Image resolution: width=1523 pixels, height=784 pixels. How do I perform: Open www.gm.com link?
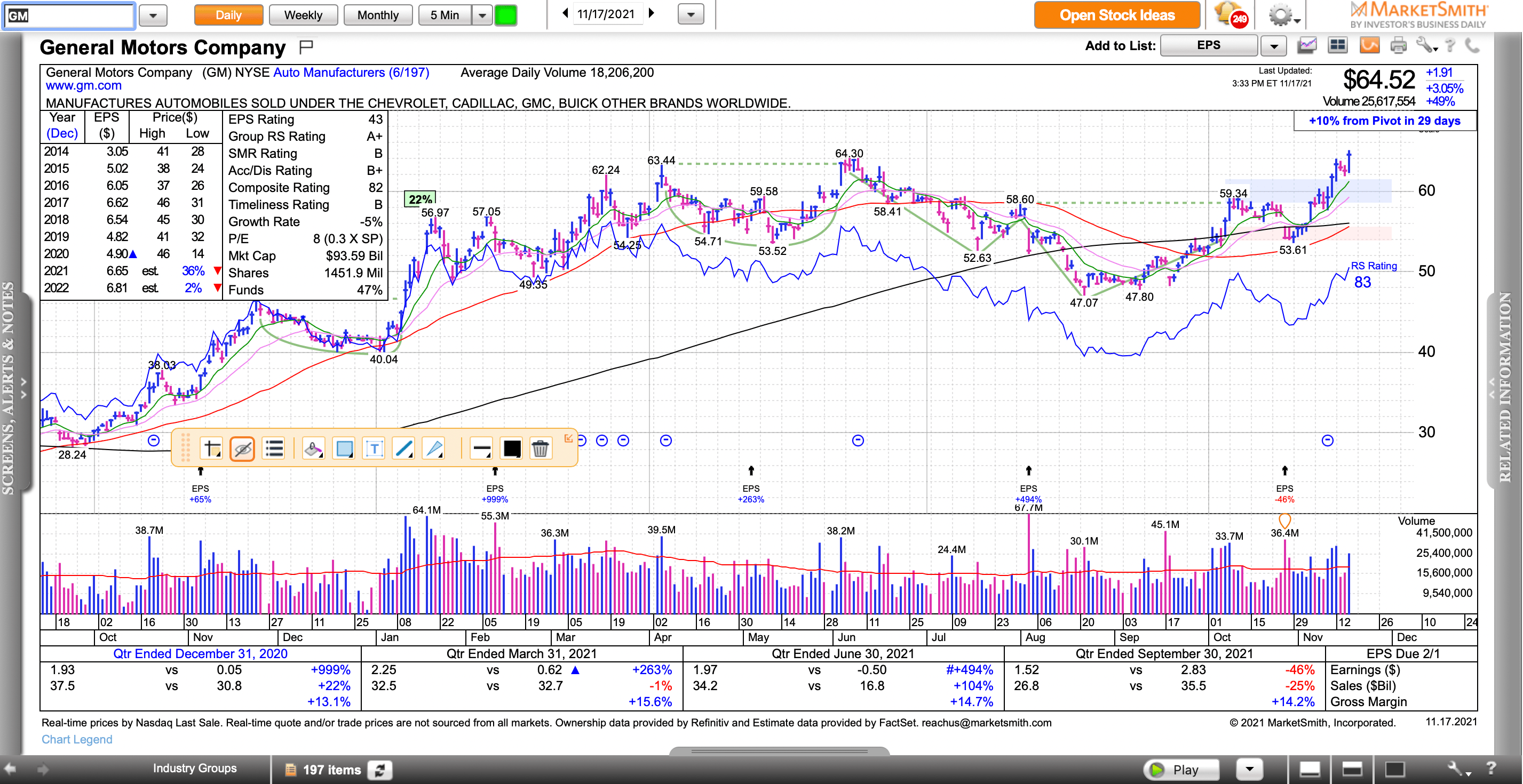pos(84,86)
